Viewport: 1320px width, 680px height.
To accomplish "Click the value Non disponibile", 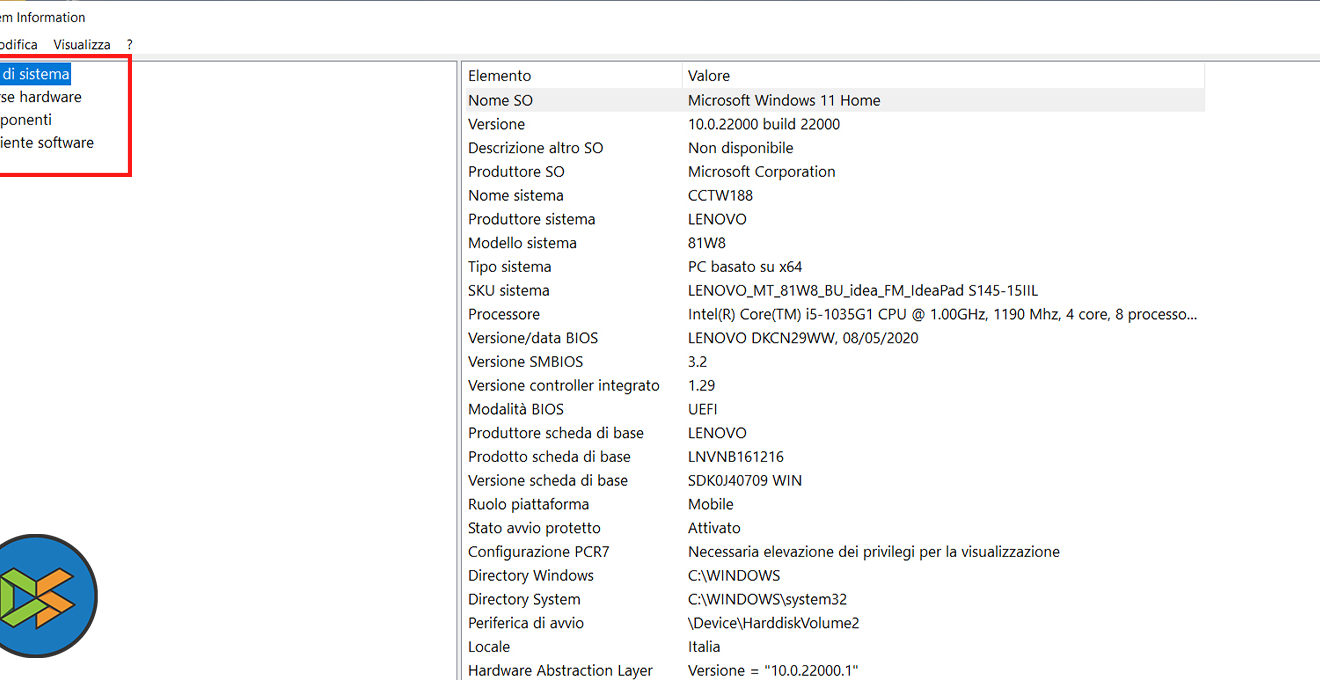I will tap(741, 148).
